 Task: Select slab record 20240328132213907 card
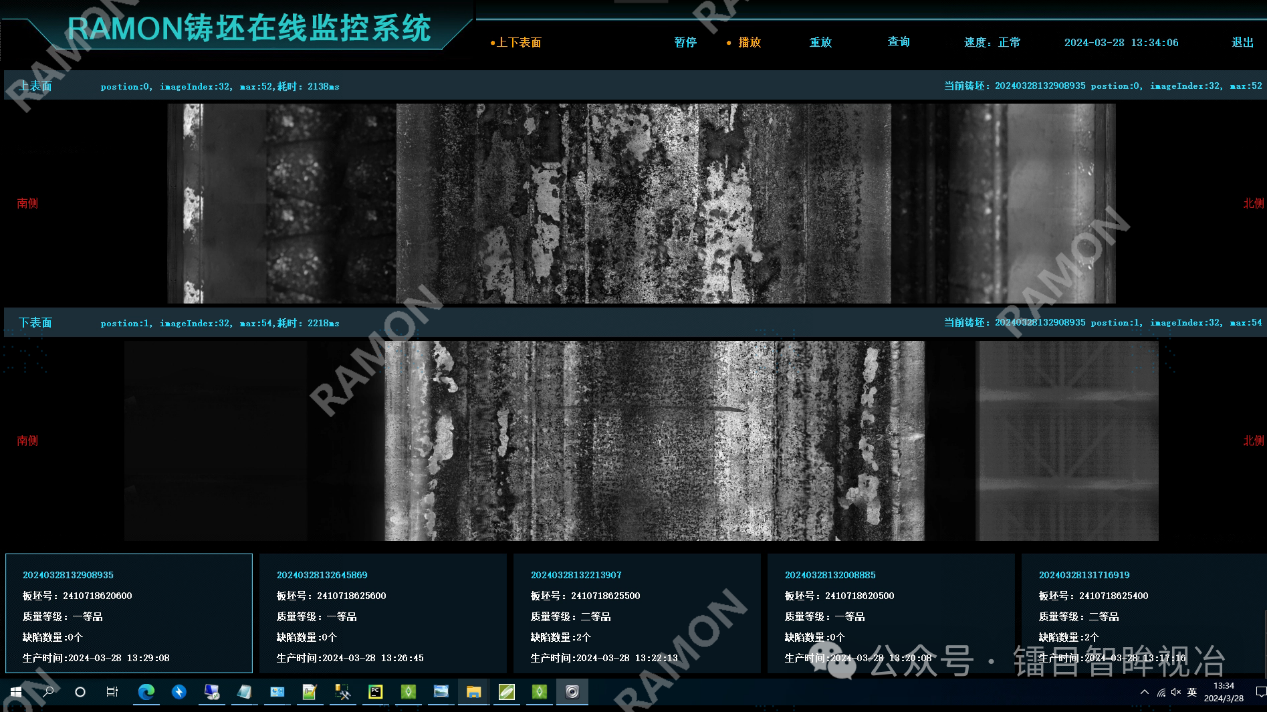tap(636, 612)
